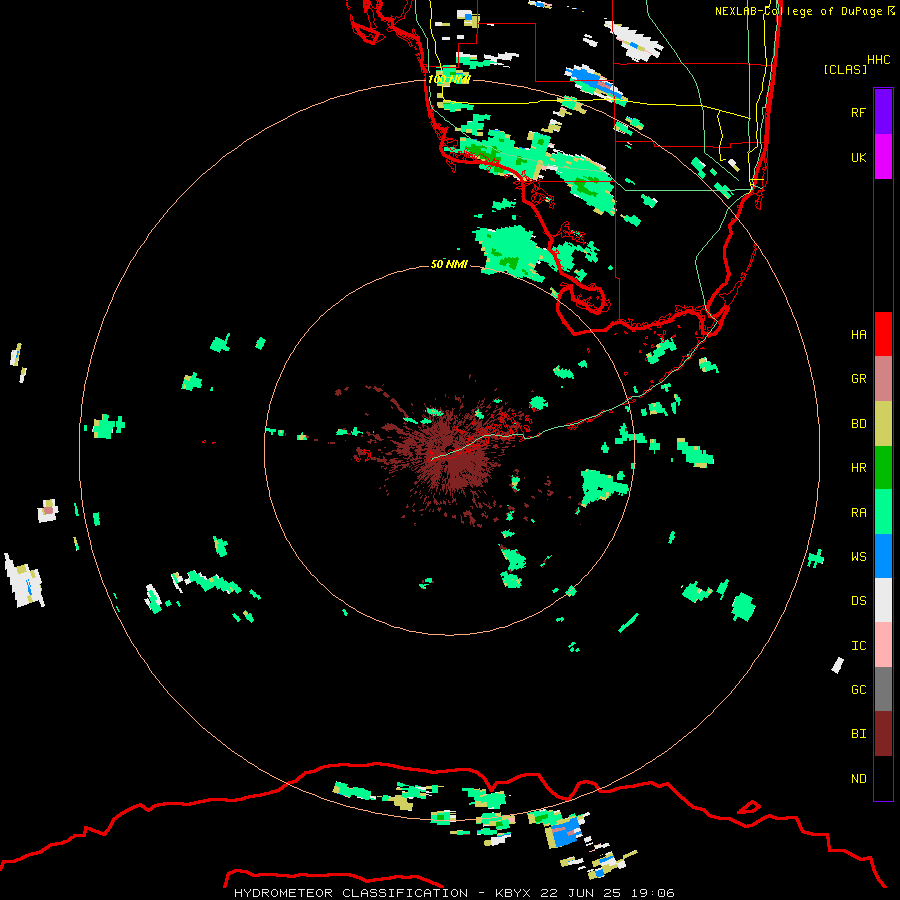Click the DS white legend swatch
This screenshot has width=900, height=900.
pyautogui.click(x=883, y=600)
